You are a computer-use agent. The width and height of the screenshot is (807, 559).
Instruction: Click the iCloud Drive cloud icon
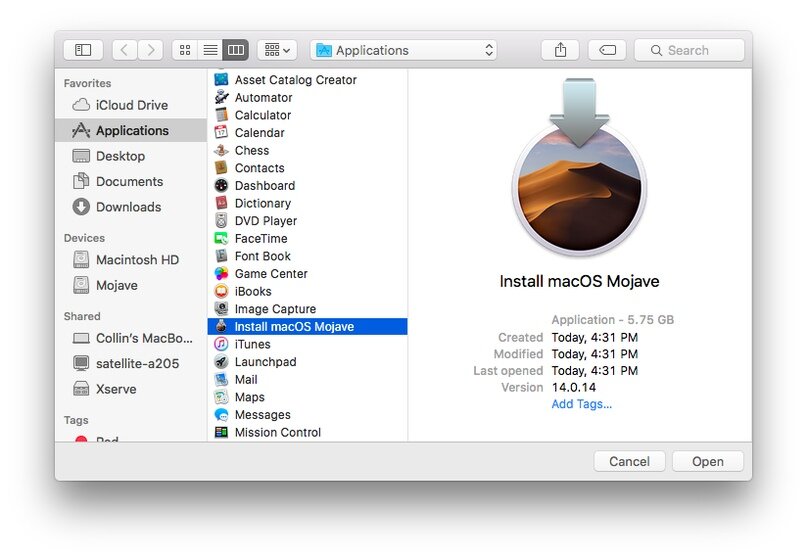tap(81, 105)
